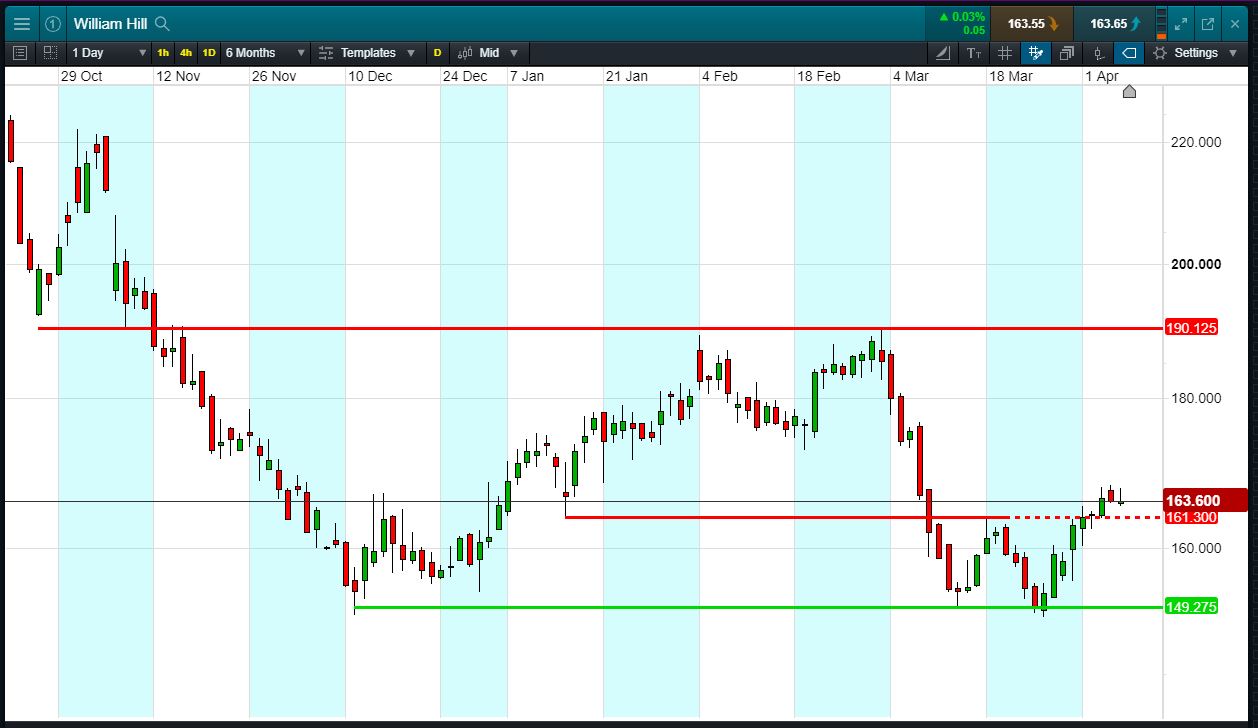Click the 220.000 price axis label

tap(1195, 143)
